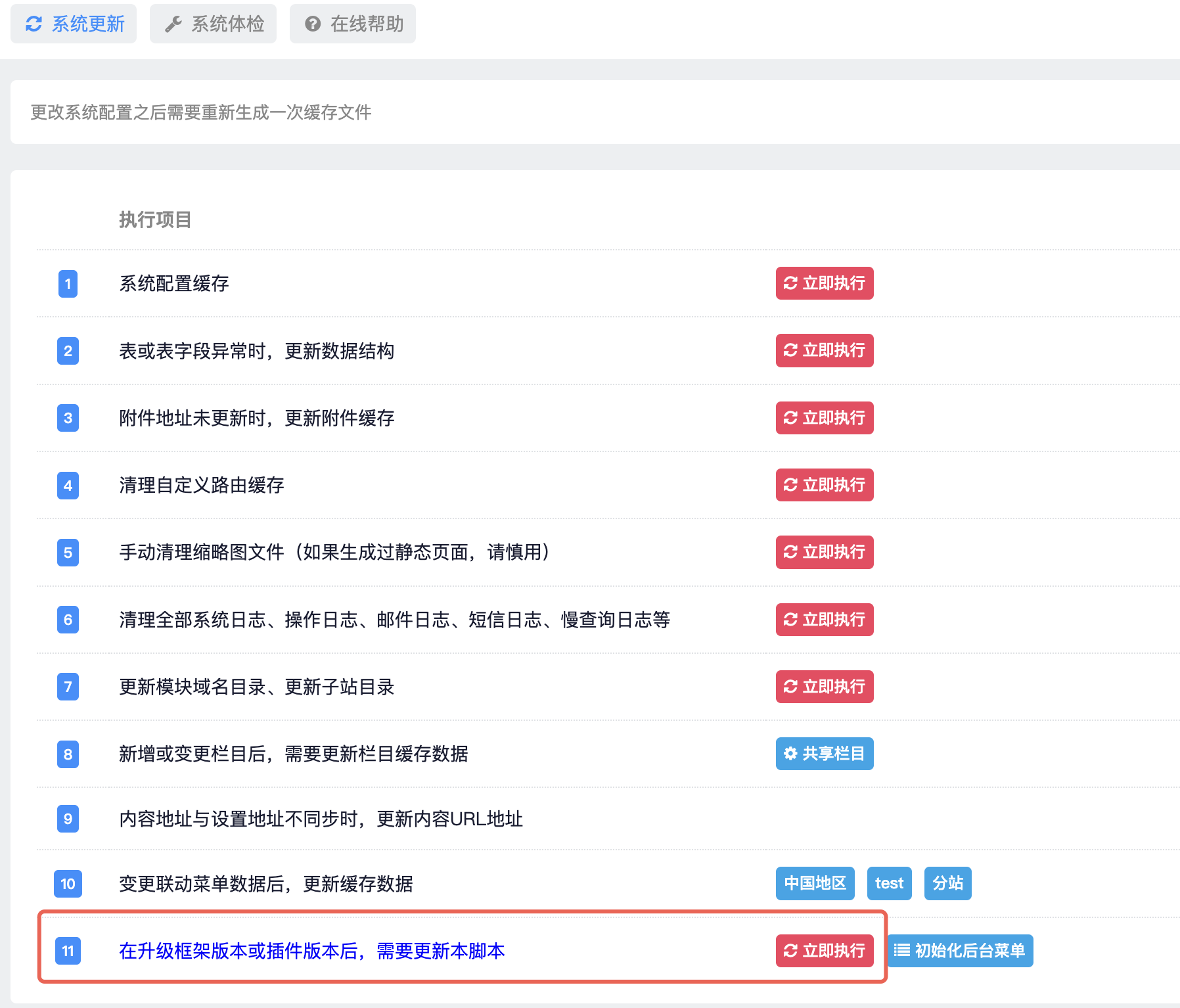Click the blue text 在升级框架版本或插件版本后
This screenshot has width=1180, height=1008.
238,951
